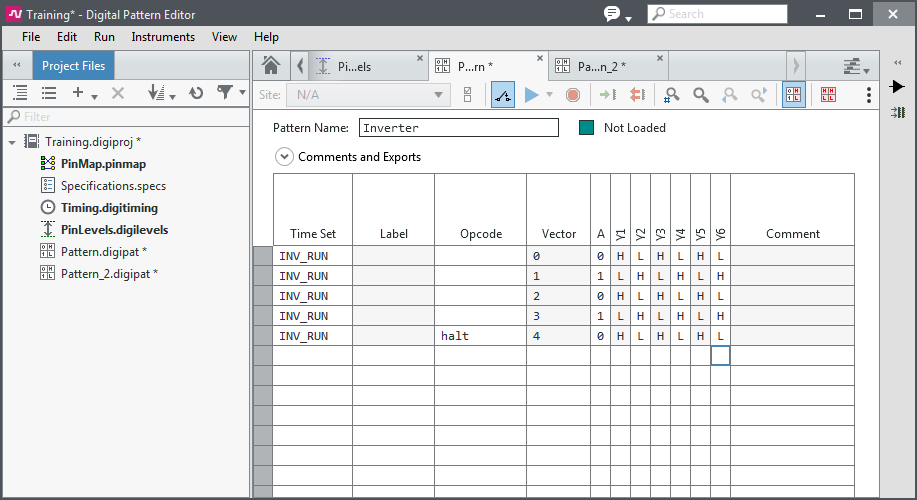The height and width of the screenshot is (500, 917).
Task: Click the find vector magnifier icon with hash
Action: [671, 95]
